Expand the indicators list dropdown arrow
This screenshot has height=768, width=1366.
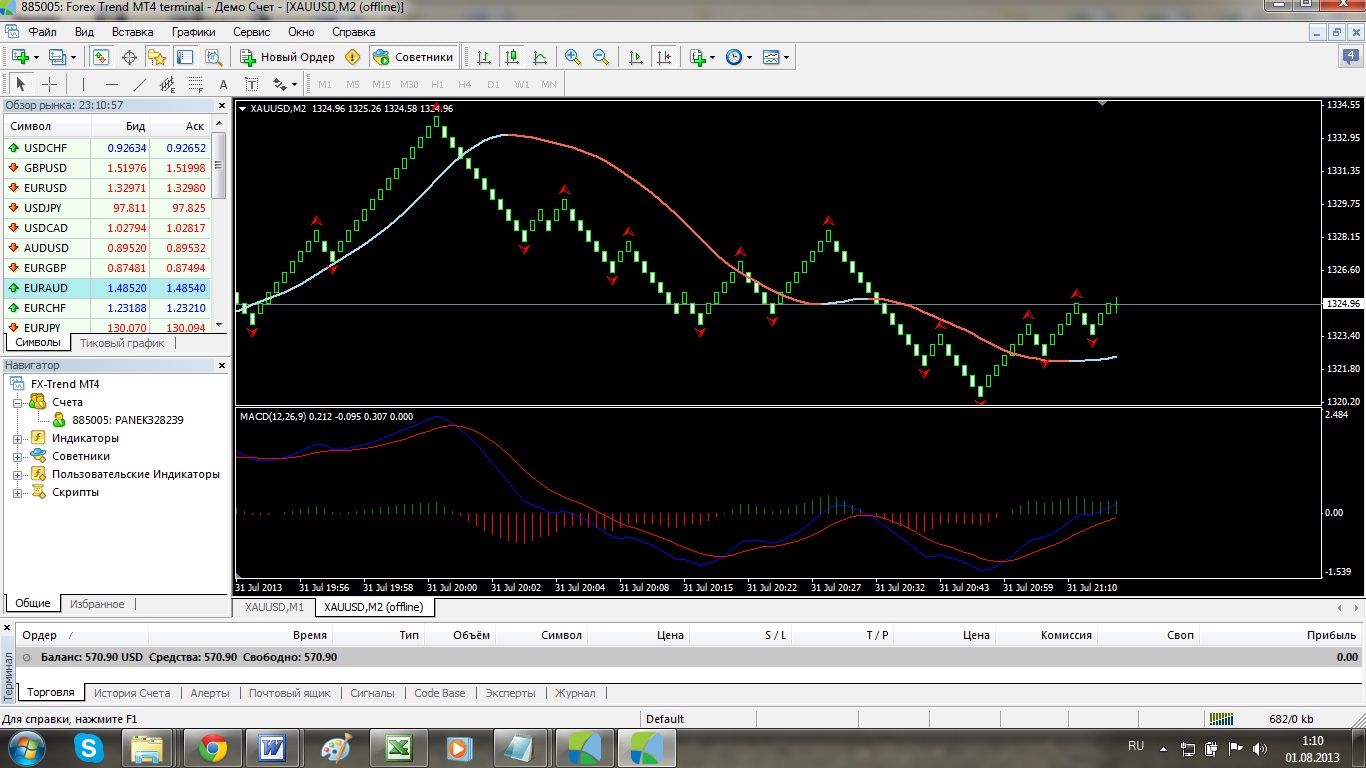tap(712, 57)
